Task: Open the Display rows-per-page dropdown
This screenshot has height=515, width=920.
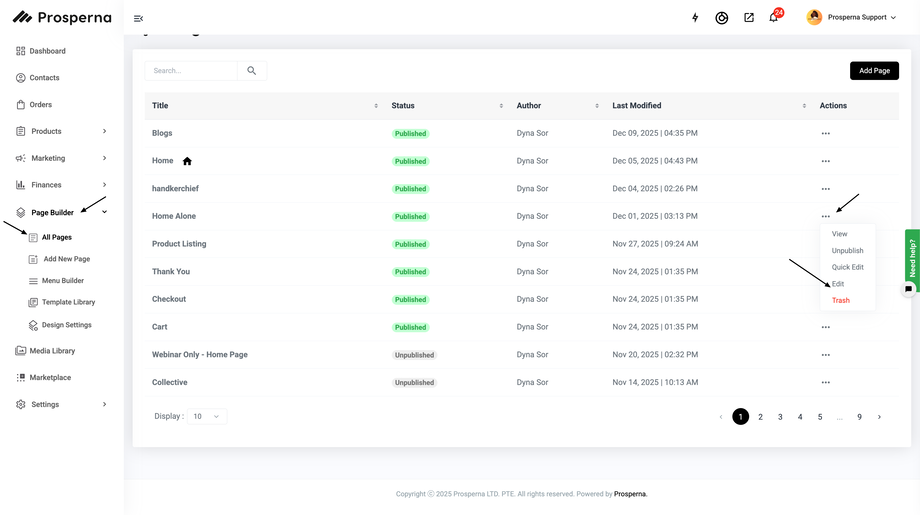Action: pos(207,416)
